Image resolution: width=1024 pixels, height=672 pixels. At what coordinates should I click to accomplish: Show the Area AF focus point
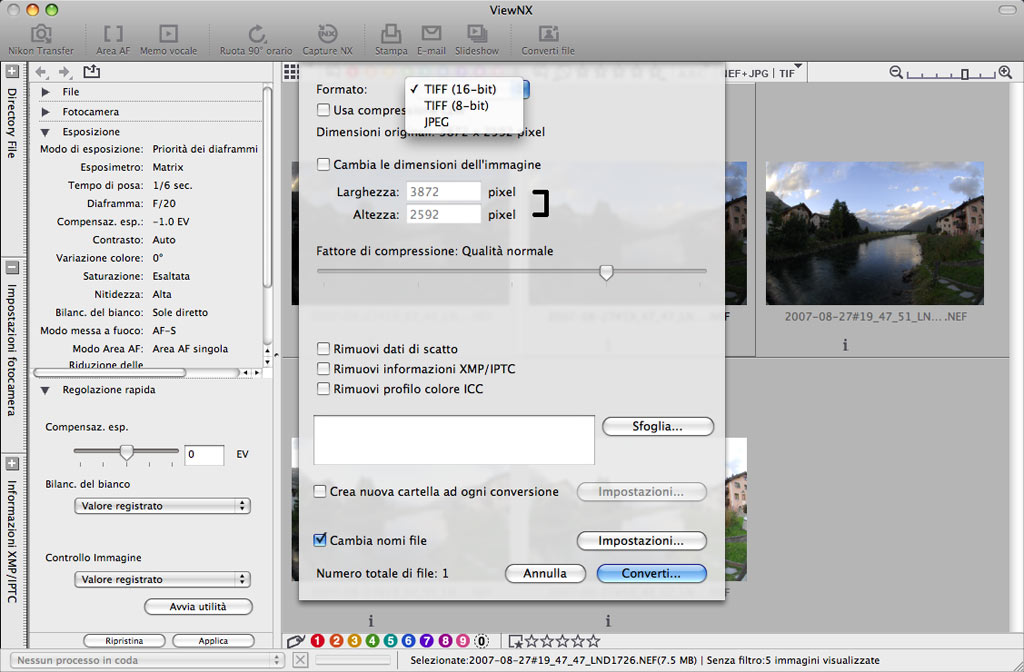113,40
